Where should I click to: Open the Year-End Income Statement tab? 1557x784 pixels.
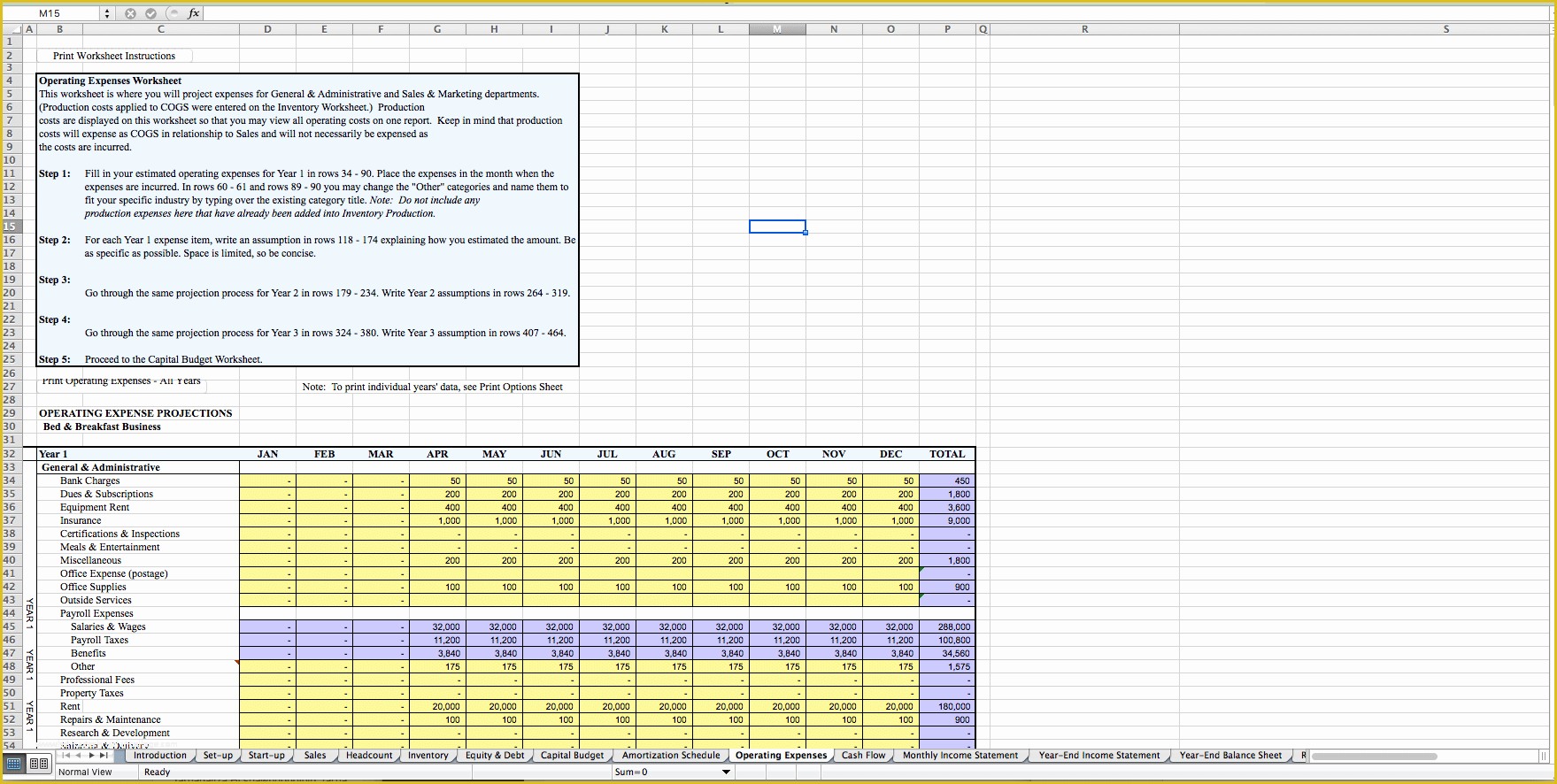pyautogui.click(x=1099, y=756)
